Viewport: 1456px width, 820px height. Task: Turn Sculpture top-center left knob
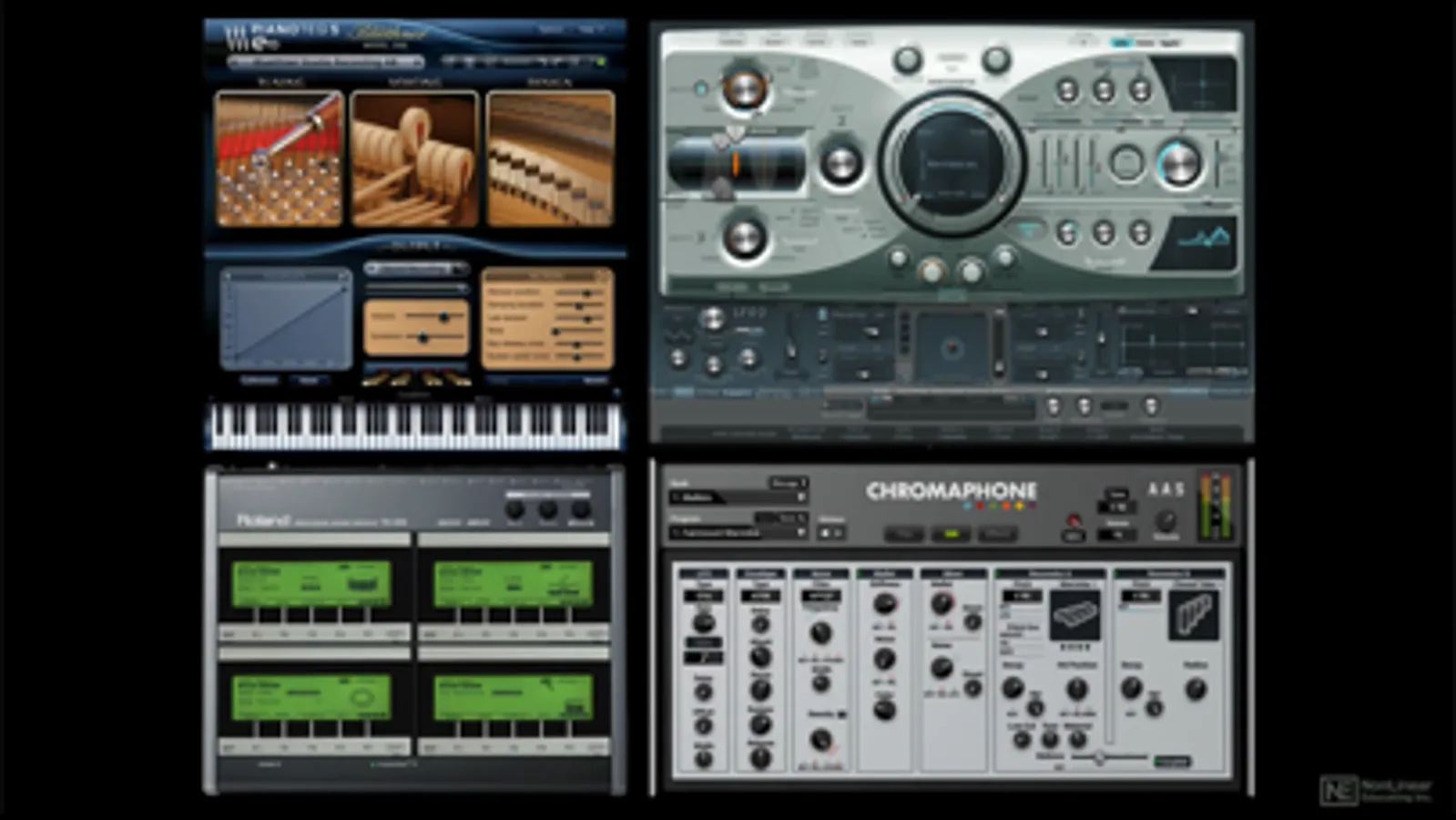pos(907,60)
